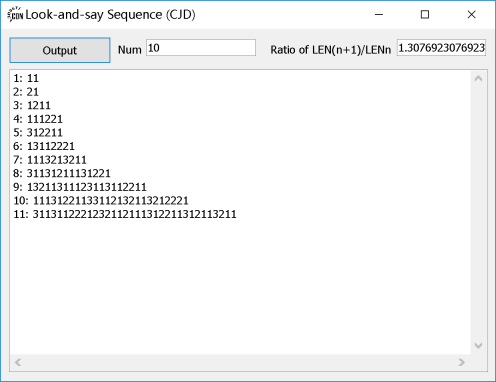Click line 9 starting 13211311 in output
The width and height of the screenshot is (496, 382).
point(80,187)
